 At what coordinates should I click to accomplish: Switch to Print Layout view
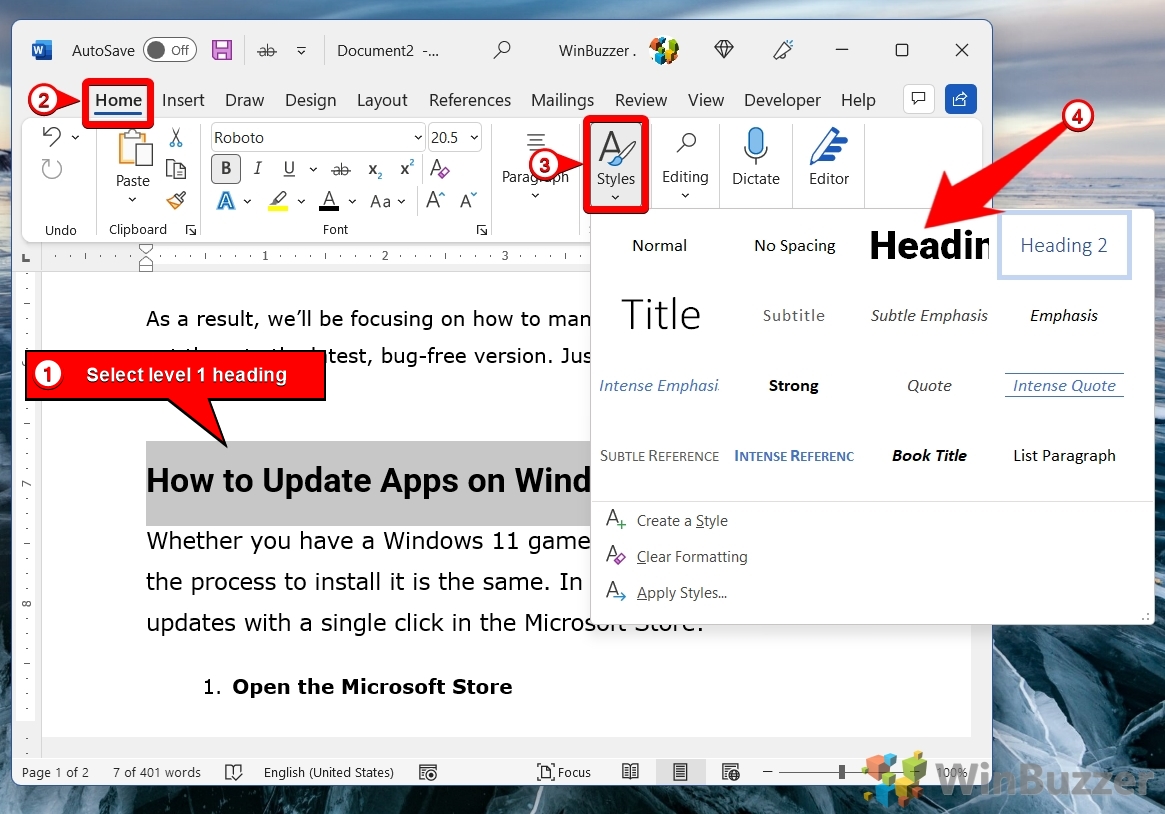pyautogui.click(x=680, y=772)
